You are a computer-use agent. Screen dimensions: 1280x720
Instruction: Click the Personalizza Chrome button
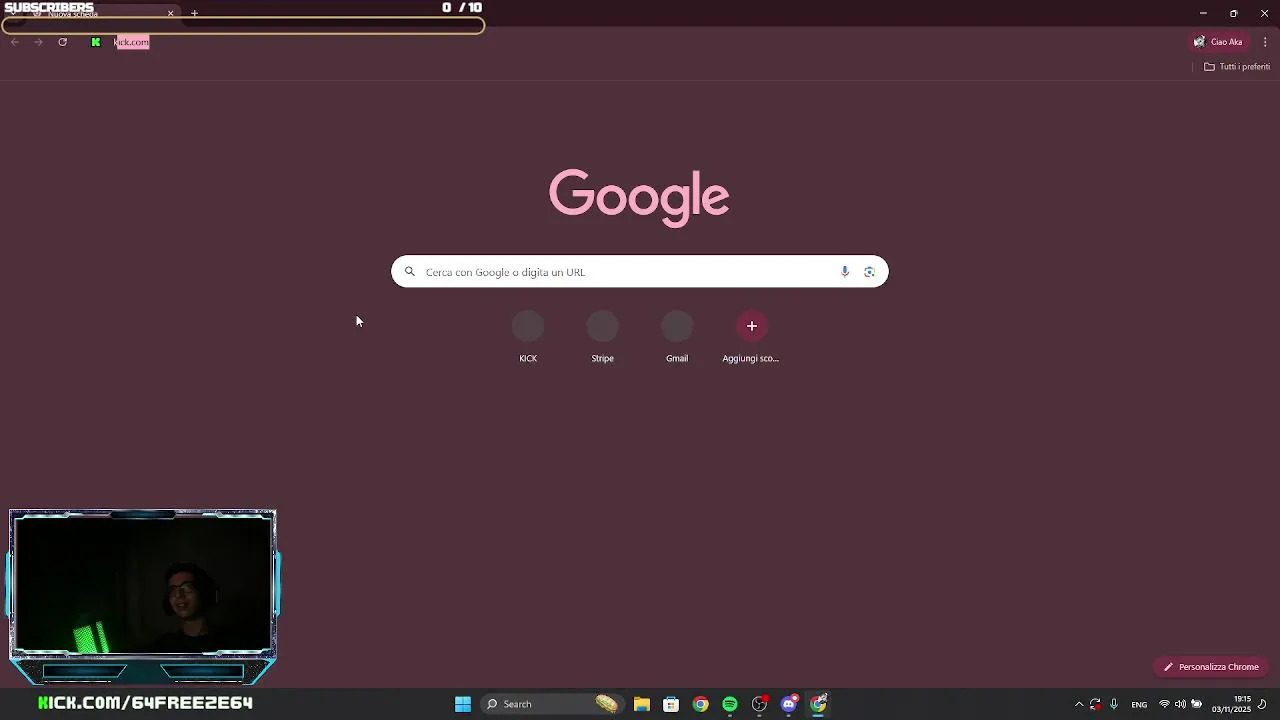(x=1211, y=667)
